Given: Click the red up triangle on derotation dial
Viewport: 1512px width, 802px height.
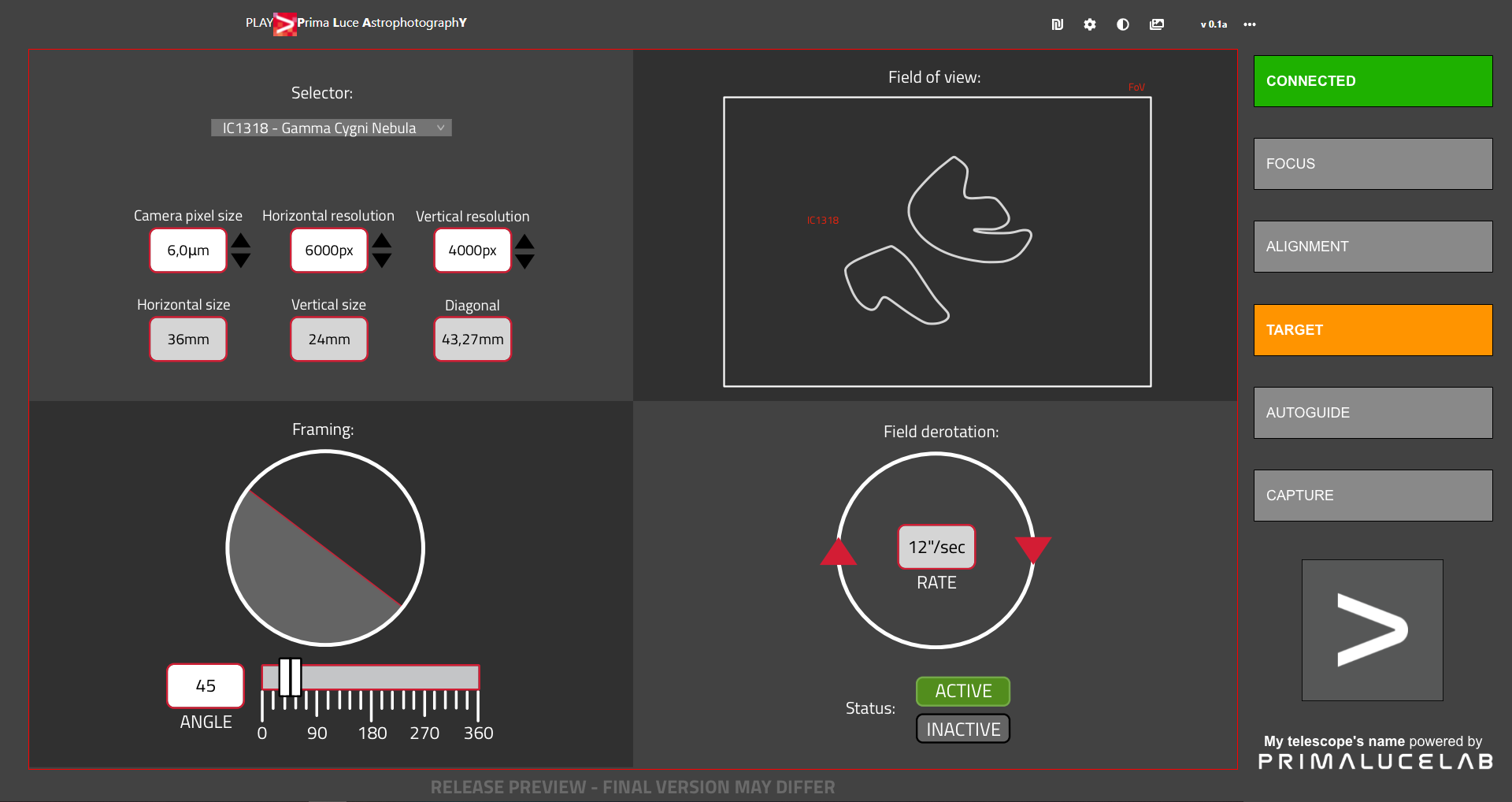Looking at the screenshot, I should click(838, 553).
